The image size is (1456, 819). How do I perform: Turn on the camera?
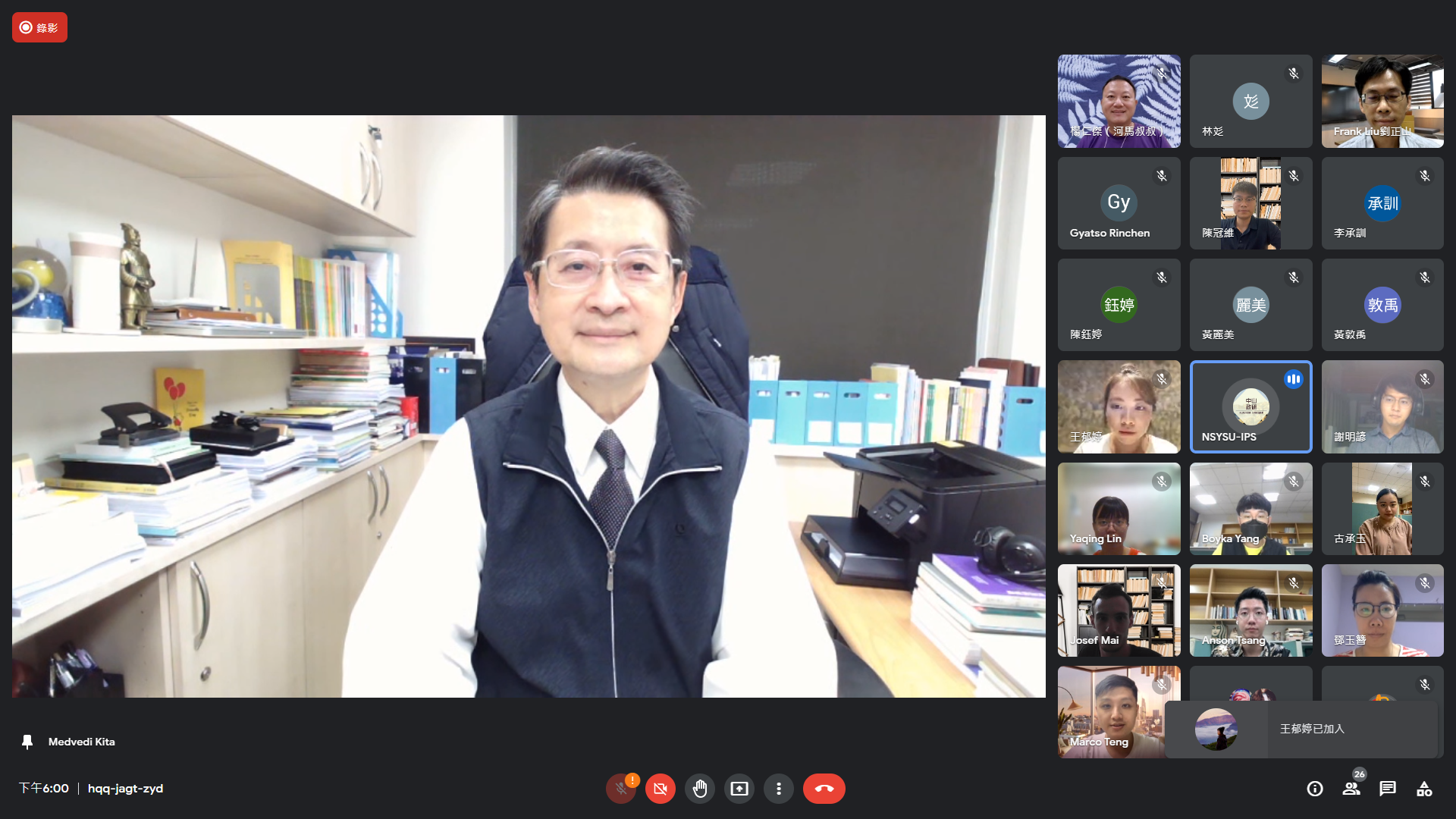[x=661, y=789]
